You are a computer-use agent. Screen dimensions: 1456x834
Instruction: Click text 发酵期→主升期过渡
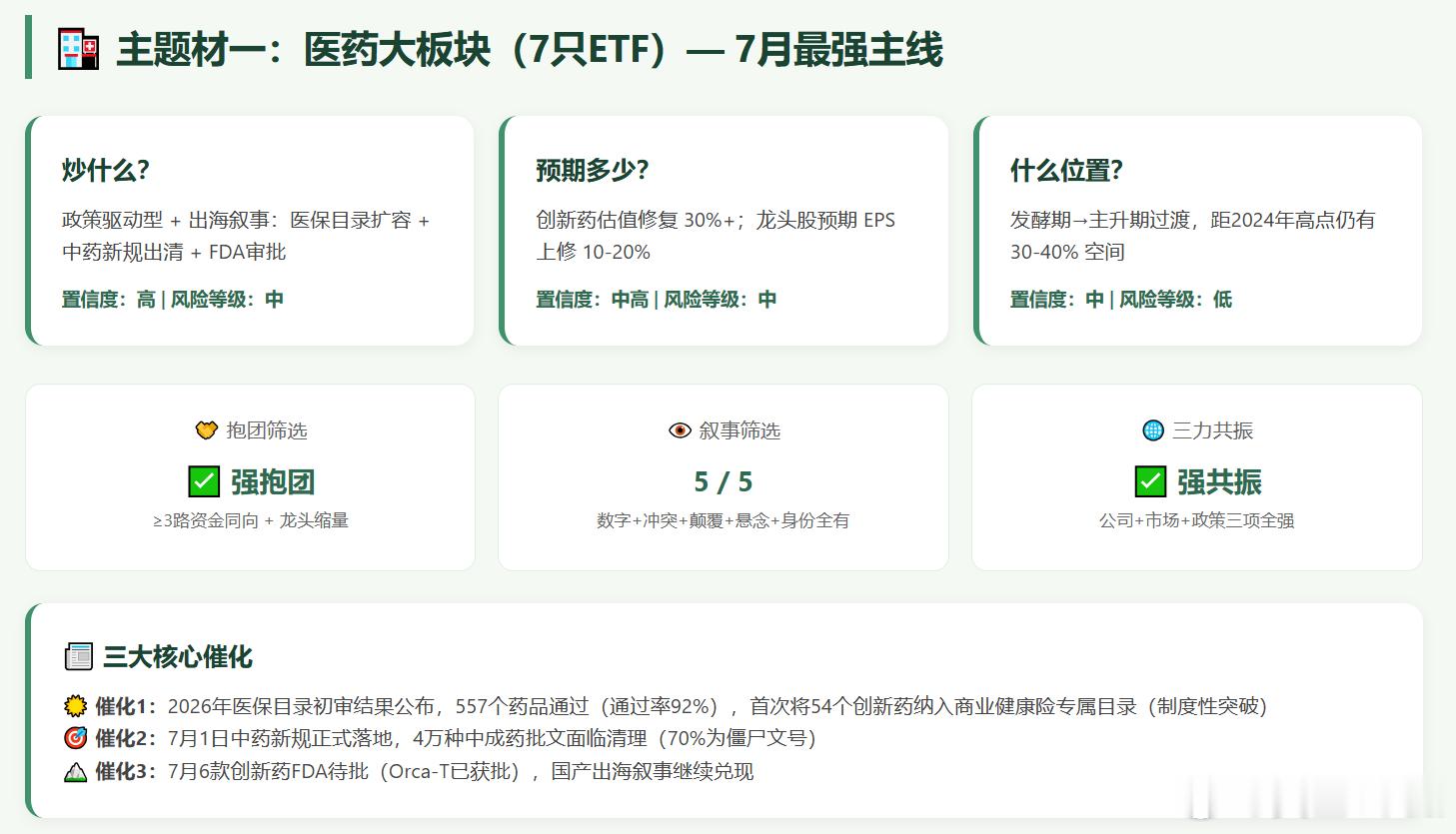[x=1100, y=220]
